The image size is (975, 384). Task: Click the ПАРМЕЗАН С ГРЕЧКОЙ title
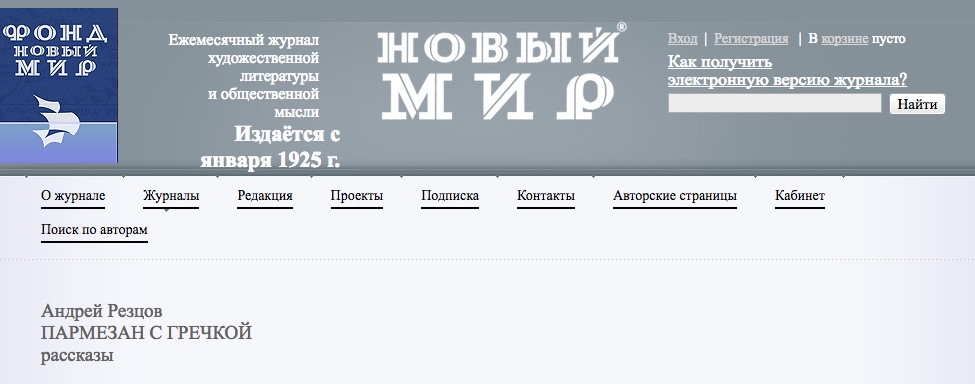pyautogui.click(x=146, y=333)
